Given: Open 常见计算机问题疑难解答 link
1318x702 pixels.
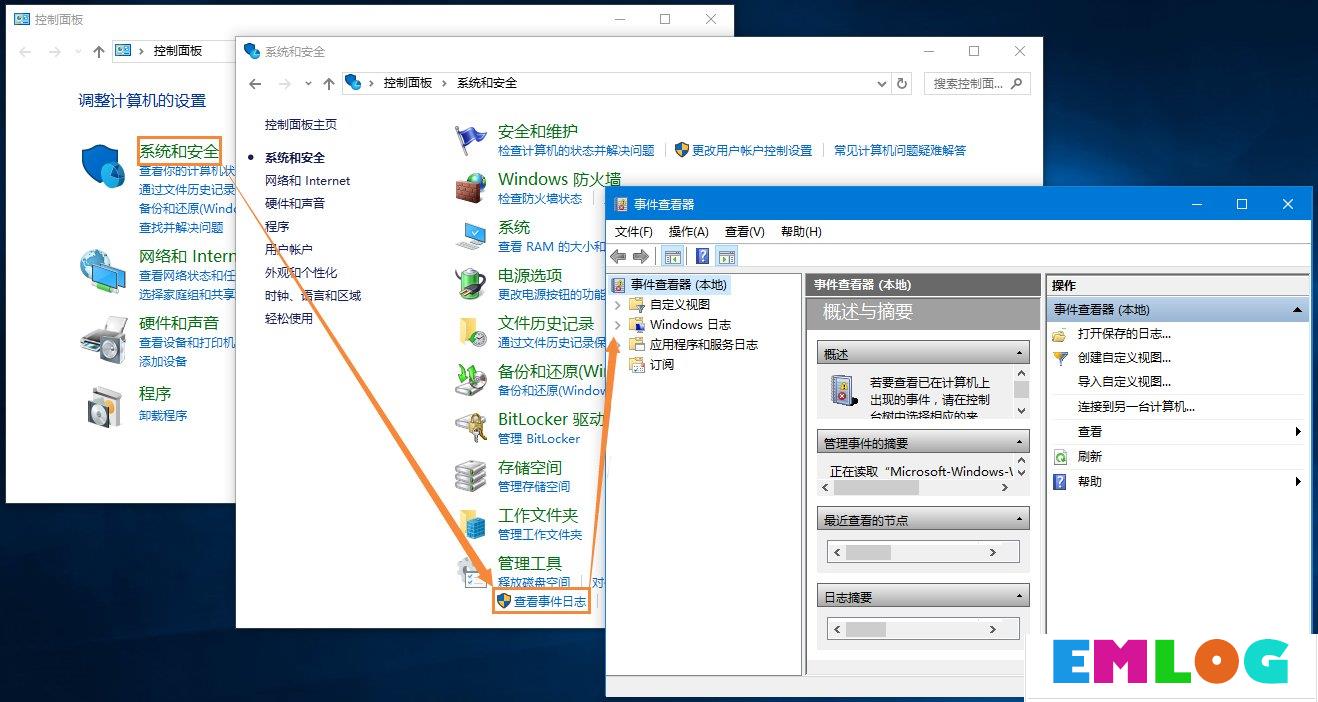Looking at the screenshot, I should tap(900, 151).
